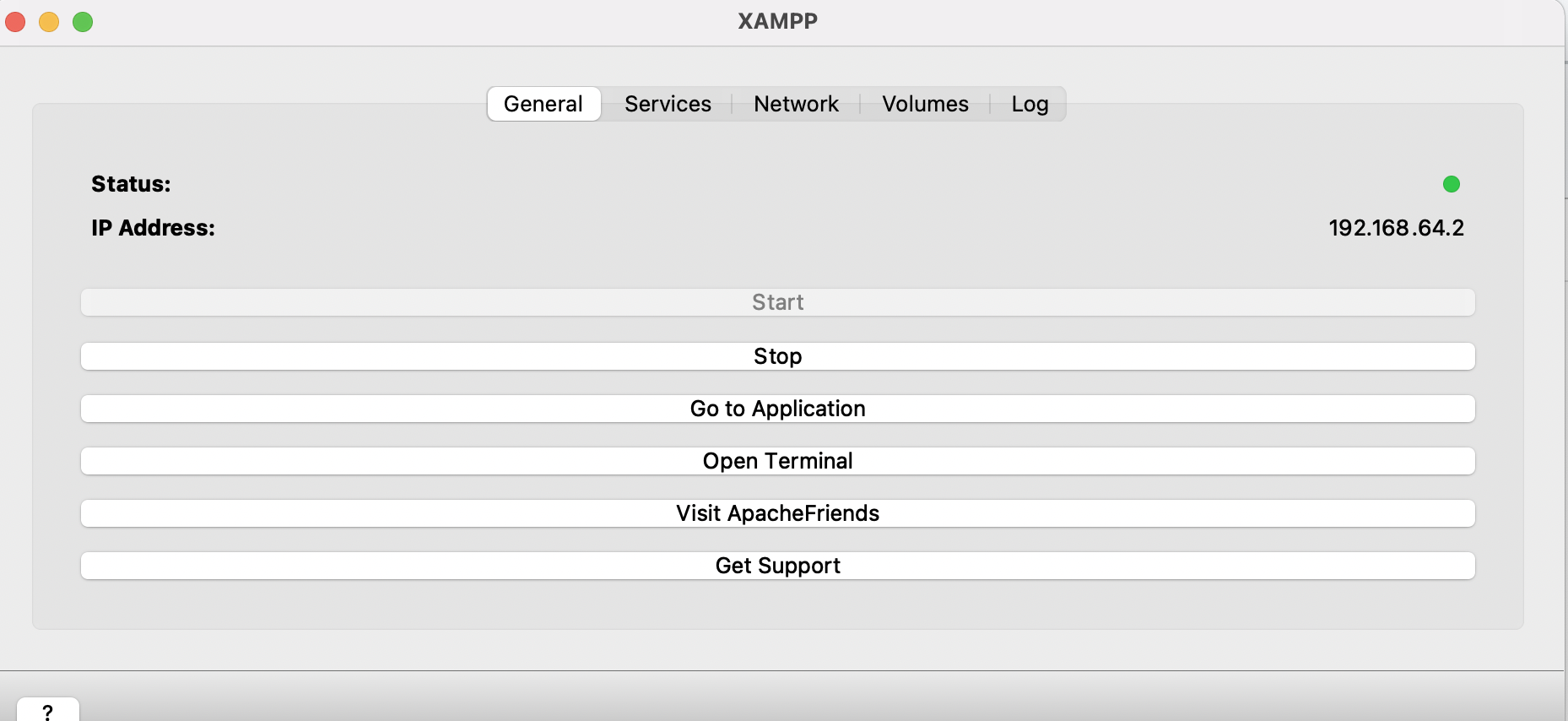Switch to the General tab
This screenshot has height=721, width=1568.
543,104
